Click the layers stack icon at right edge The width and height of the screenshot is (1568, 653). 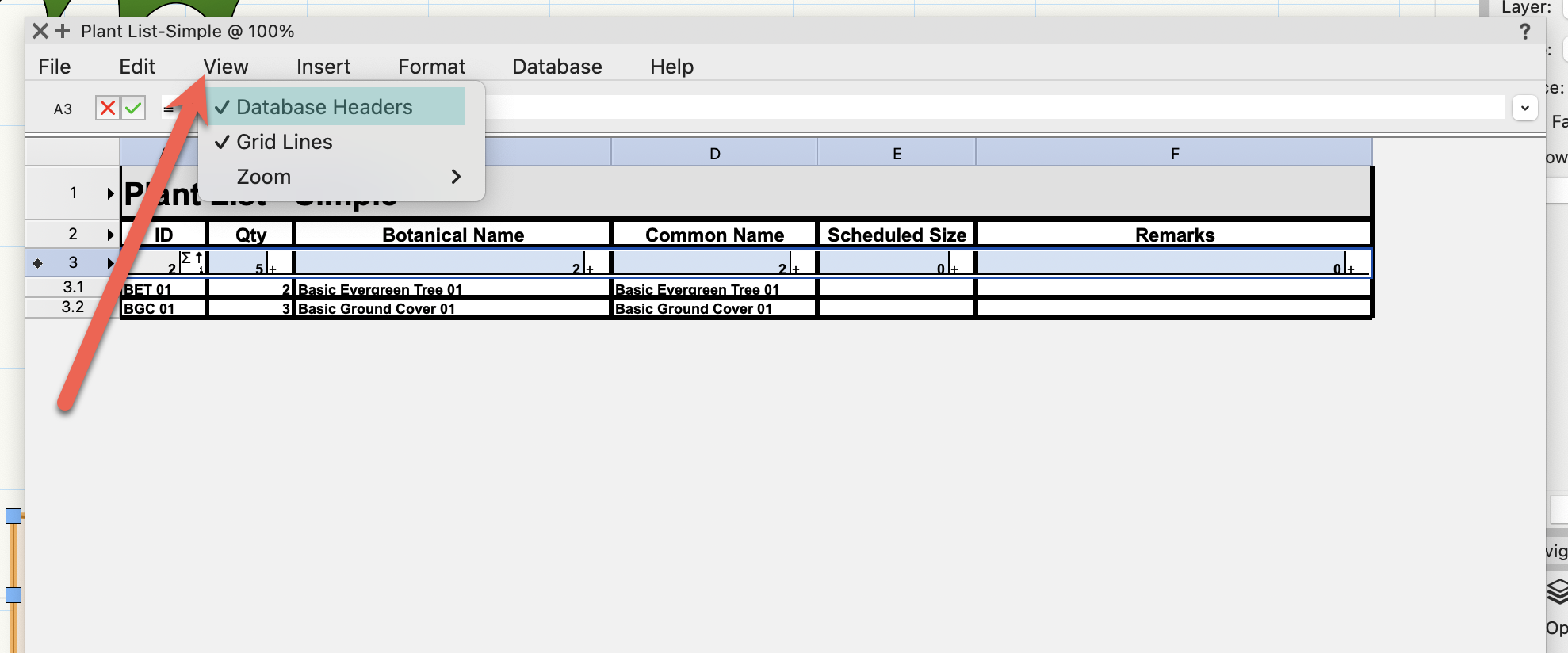coord(1557,591)
